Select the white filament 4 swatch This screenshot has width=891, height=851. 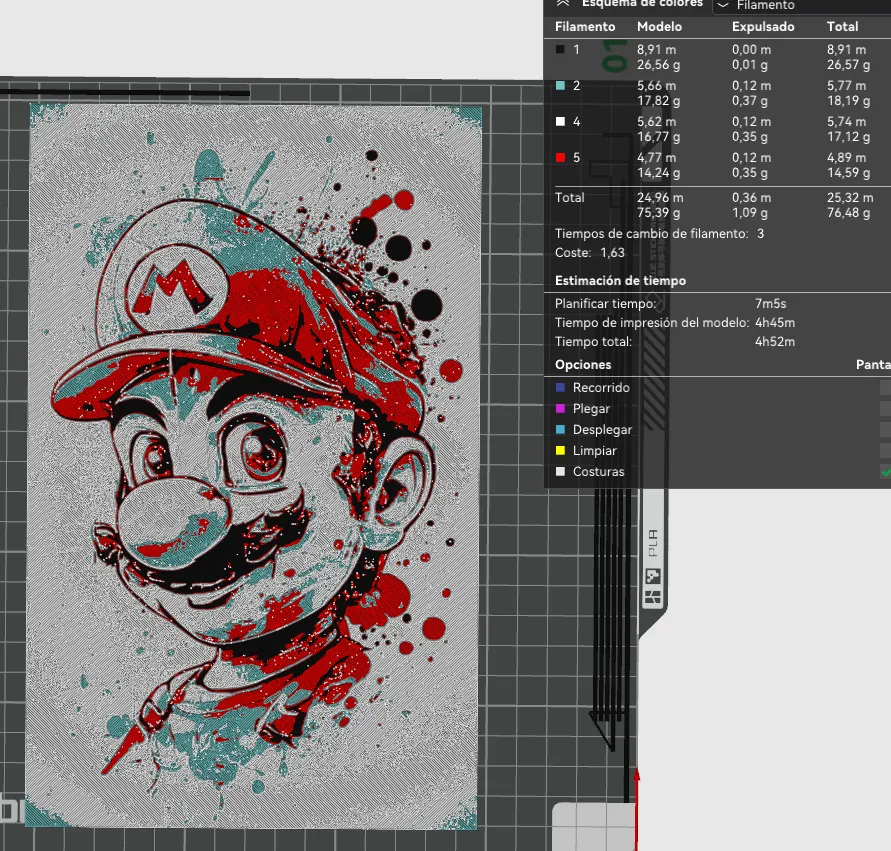[559, 121]
